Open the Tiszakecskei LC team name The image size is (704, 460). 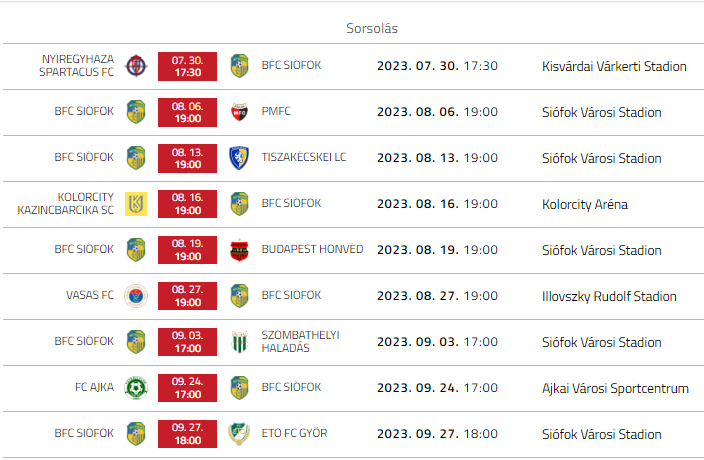click(x=304, y=157)
